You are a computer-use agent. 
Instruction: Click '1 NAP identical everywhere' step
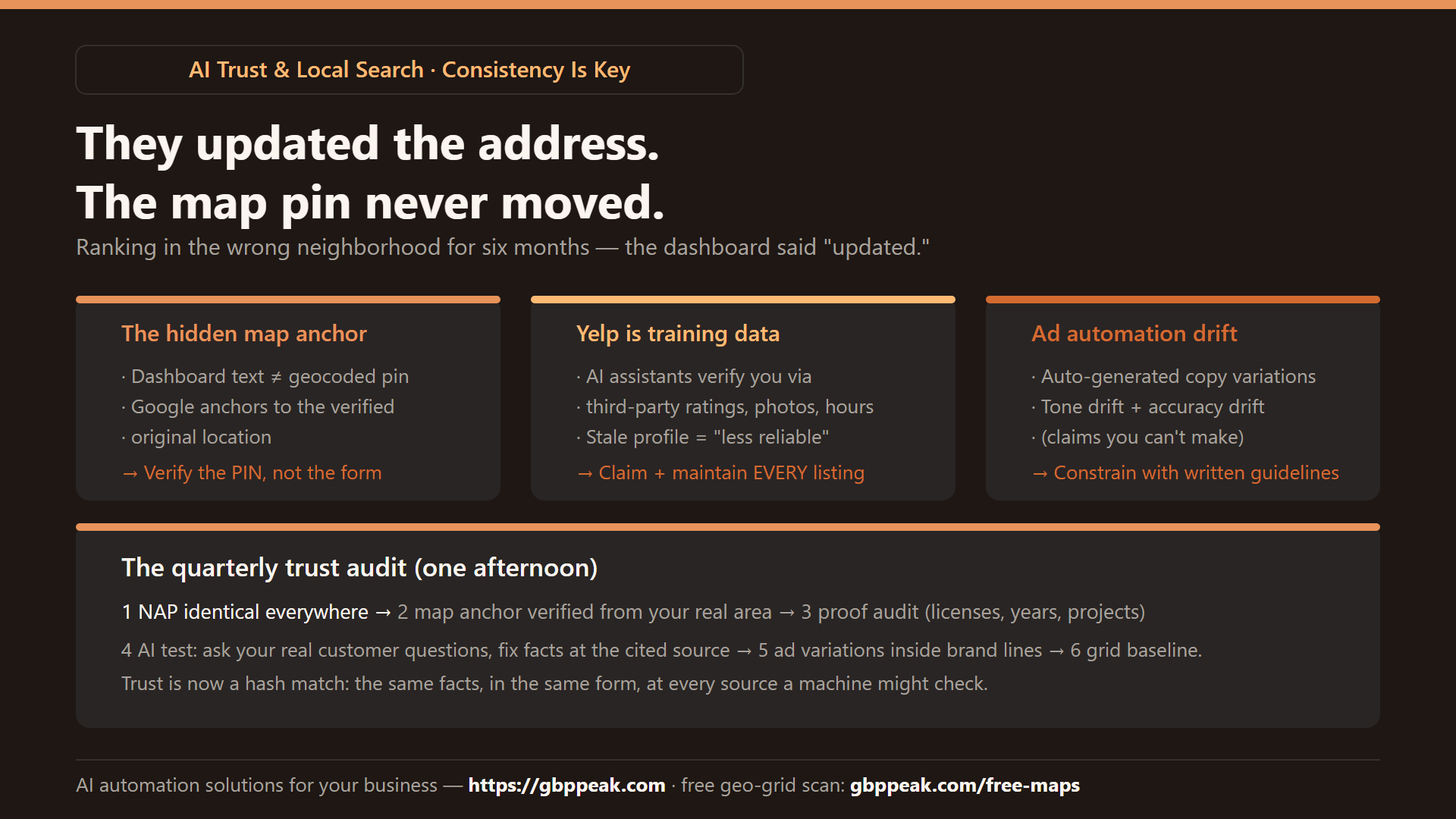[x=245, y=612]
